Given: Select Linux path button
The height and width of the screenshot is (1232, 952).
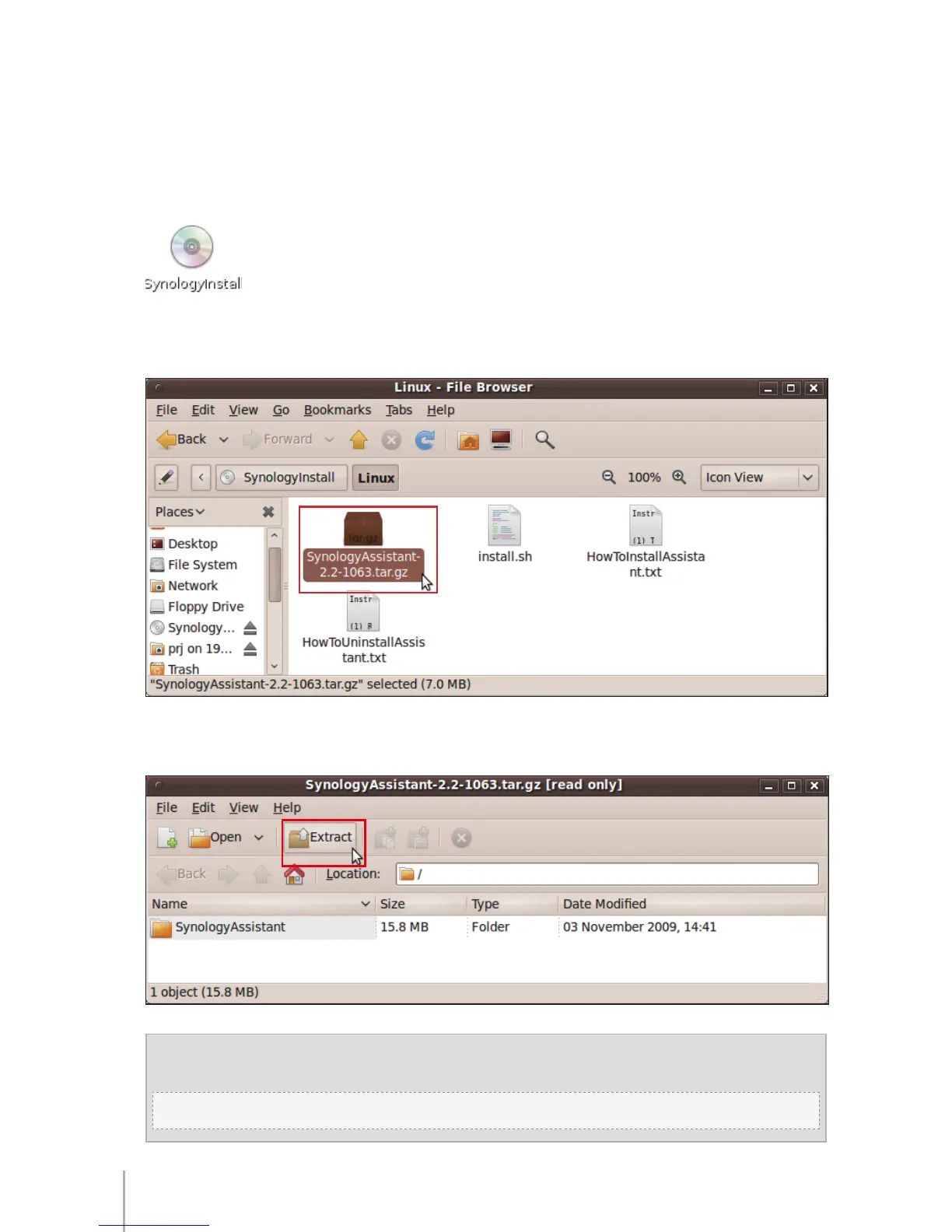Looking at the screenshot, I should pyautogui.click(x=376, y=478).
